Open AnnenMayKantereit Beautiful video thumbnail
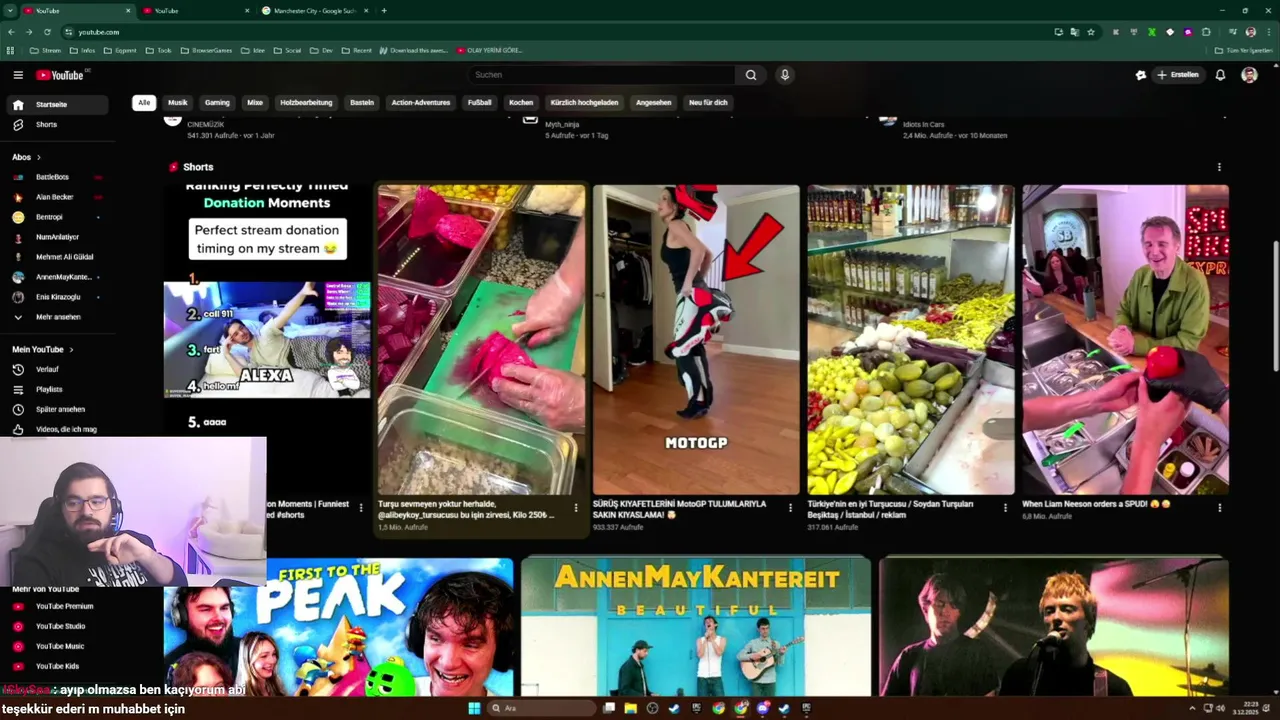The width and height of the screenshot is (1280, 720). tap(696, 627)
